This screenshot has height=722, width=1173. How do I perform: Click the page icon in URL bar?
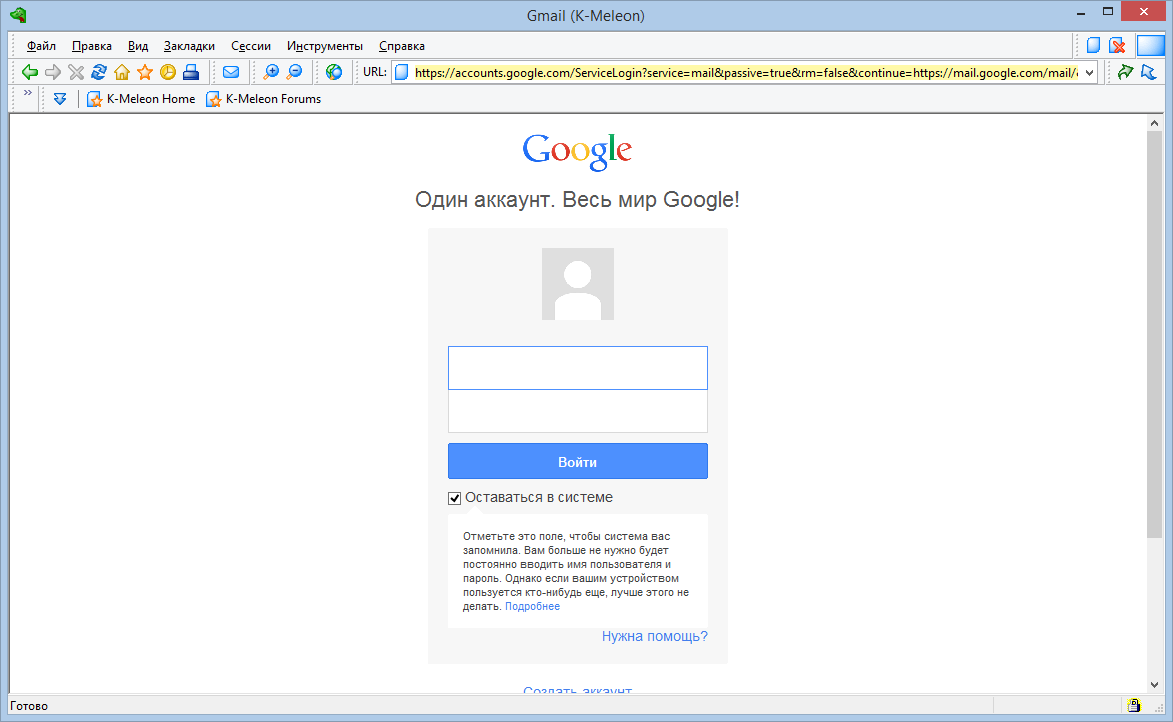(402, 73)
